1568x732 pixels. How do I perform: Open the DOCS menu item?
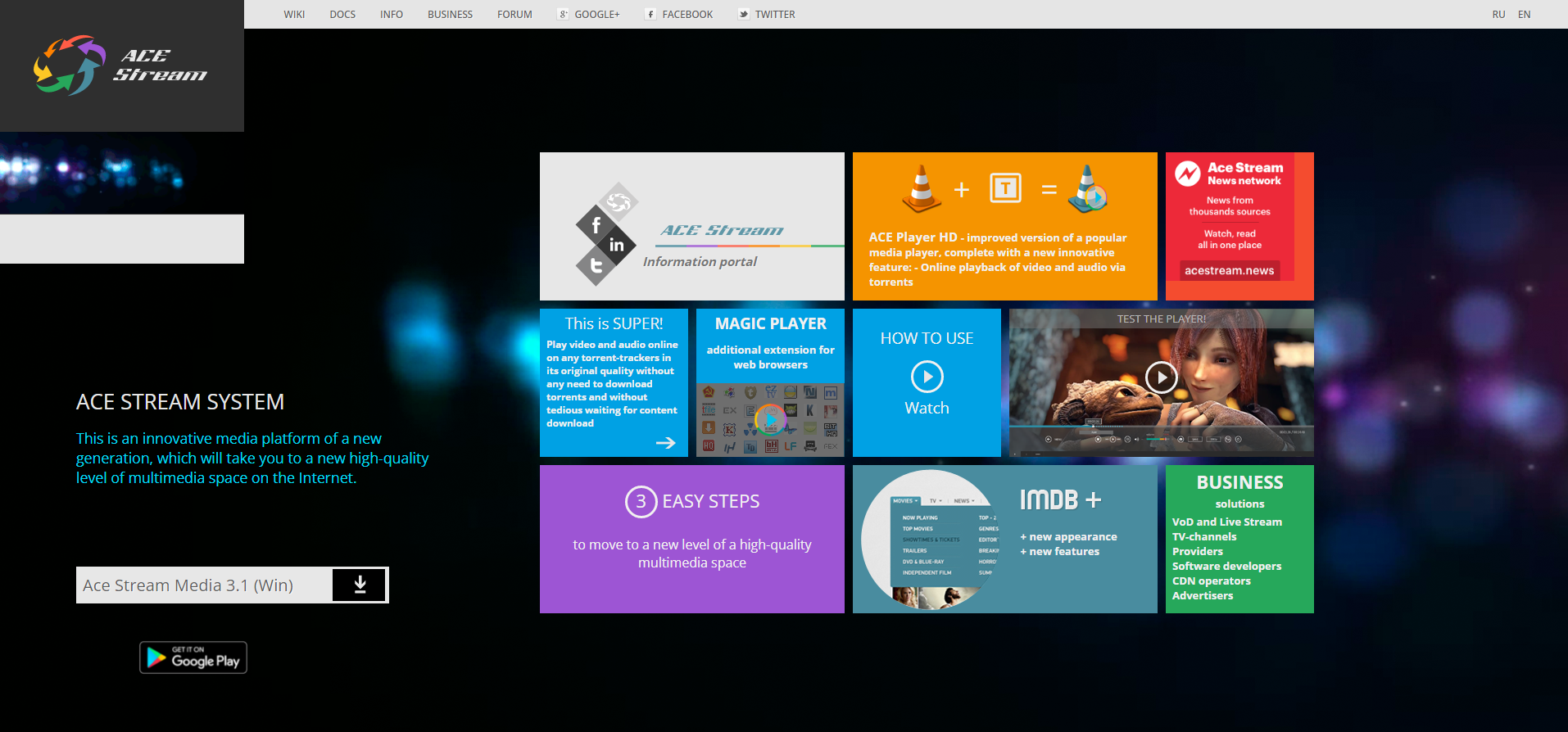point(342,15)
